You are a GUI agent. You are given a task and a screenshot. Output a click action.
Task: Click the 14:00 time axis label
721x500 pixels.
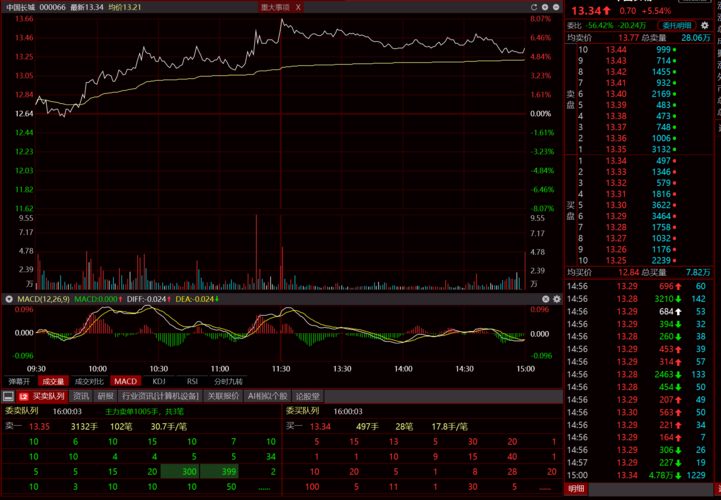[x=403, y=369]
